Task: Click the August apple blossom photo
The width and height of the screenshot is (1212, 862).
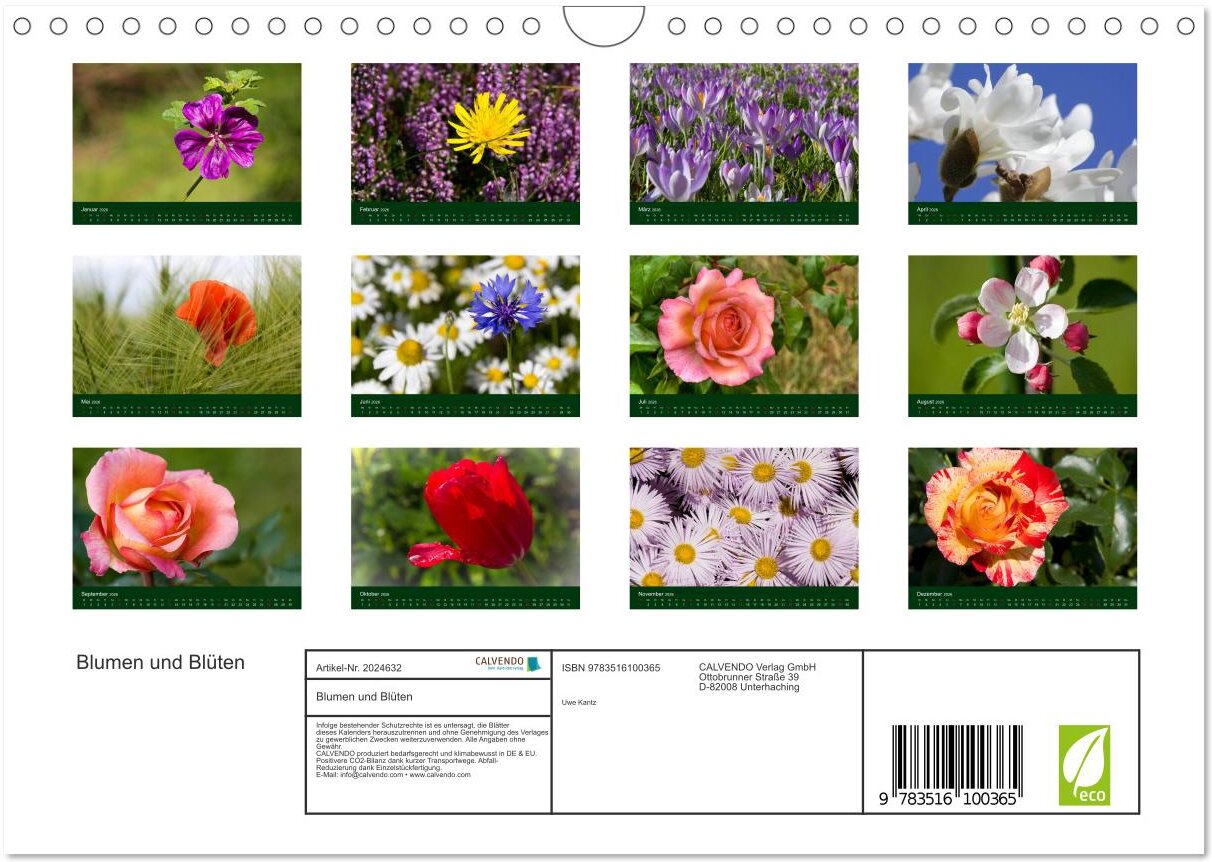Action: [x=1022, y=325]
